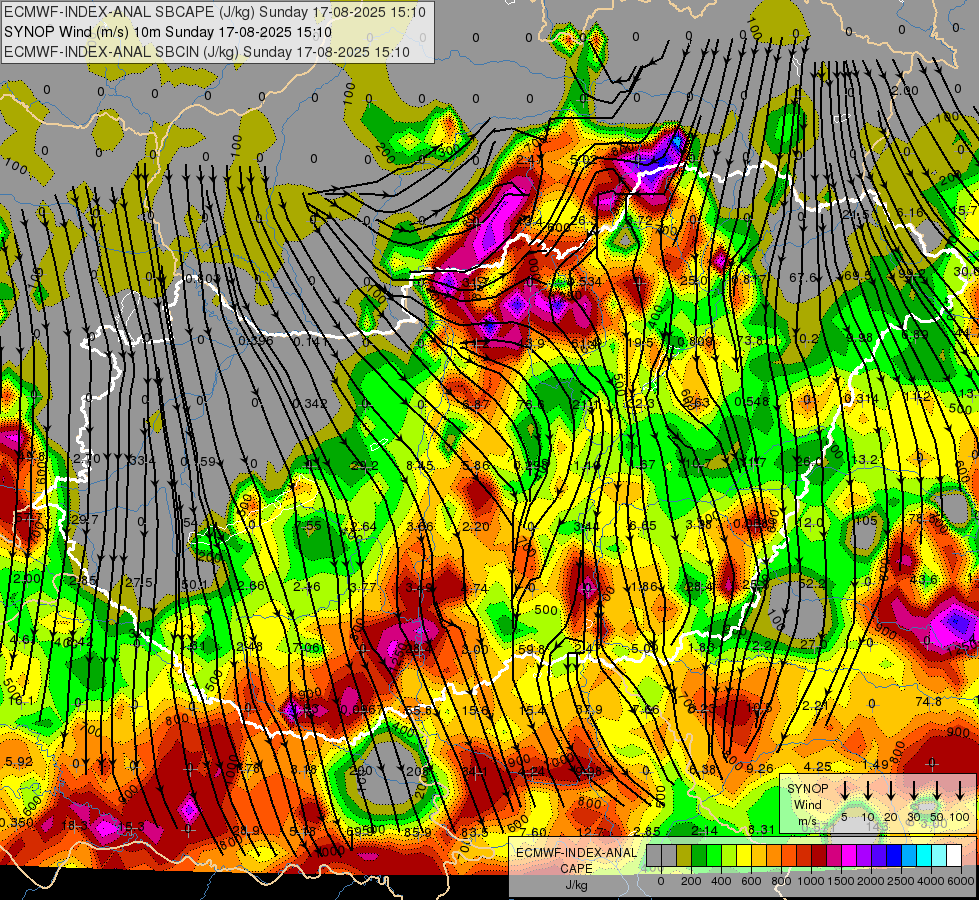Image resolution: width=979 pixels, height=900 pixels.
Task: Click the 73.8 value on the map
Action: (750, 340)
